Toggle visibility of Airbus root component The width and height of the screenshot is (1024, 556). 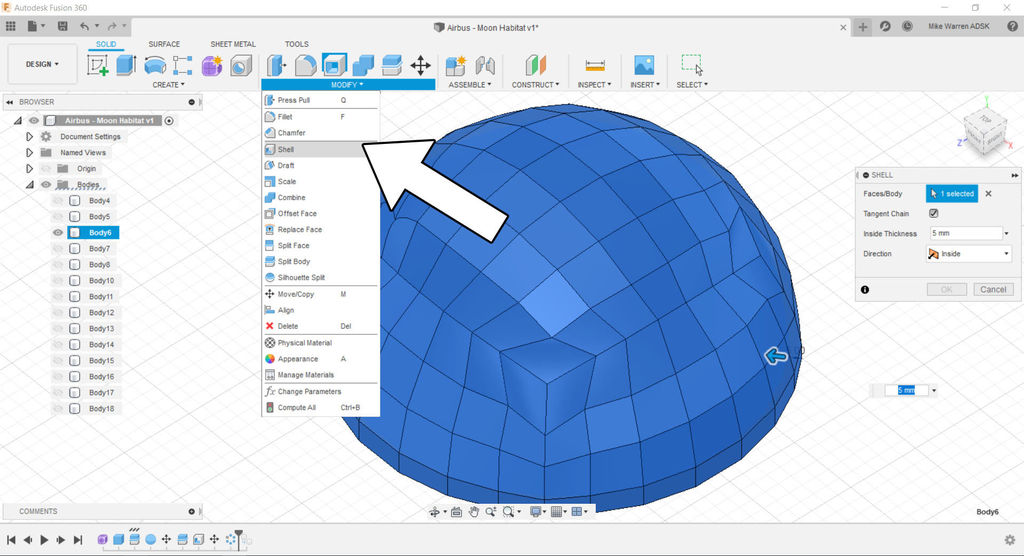tap(34, 121)
